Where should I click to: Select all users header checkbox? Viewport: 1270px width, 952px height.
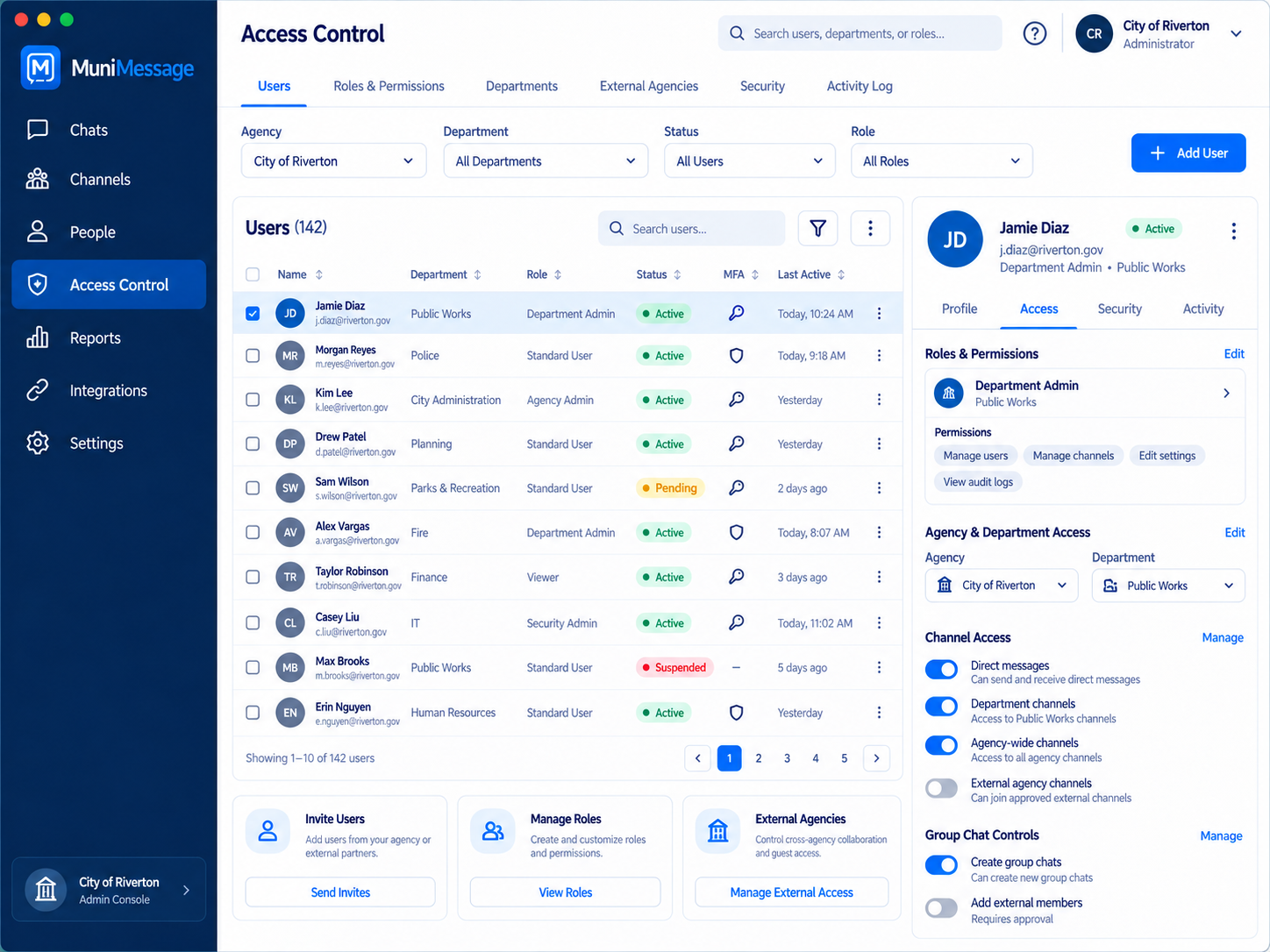(x=253, y=274)
